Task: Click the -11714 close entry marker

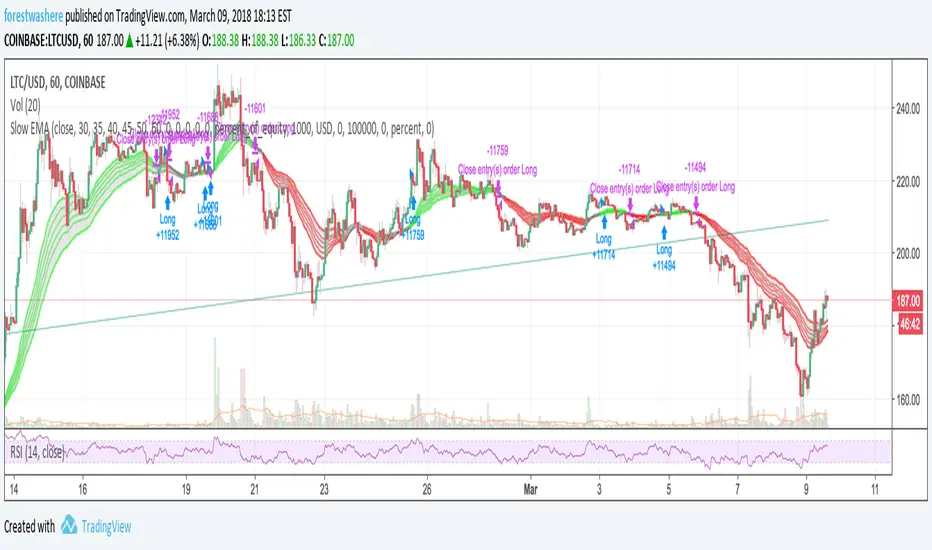Action: [630, 188]
